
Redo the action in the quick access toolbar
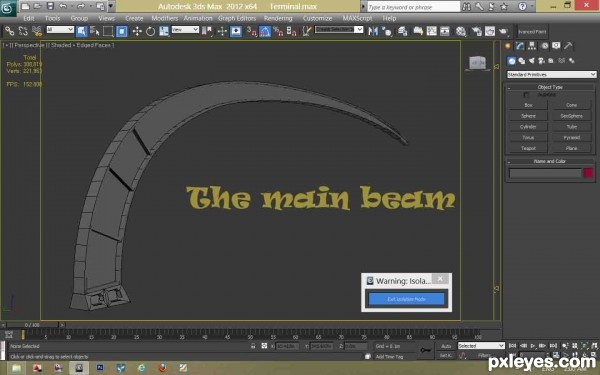coord(81,6)
